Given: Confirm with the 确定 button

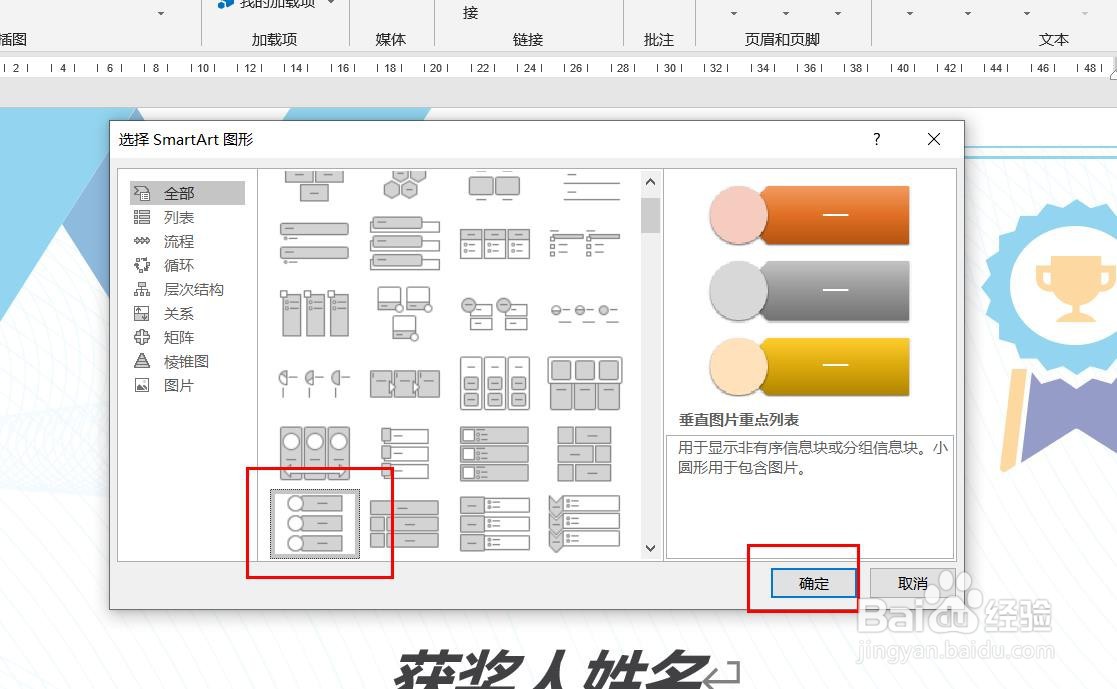Looking at the screenshot, I should (x=814, y=584).
